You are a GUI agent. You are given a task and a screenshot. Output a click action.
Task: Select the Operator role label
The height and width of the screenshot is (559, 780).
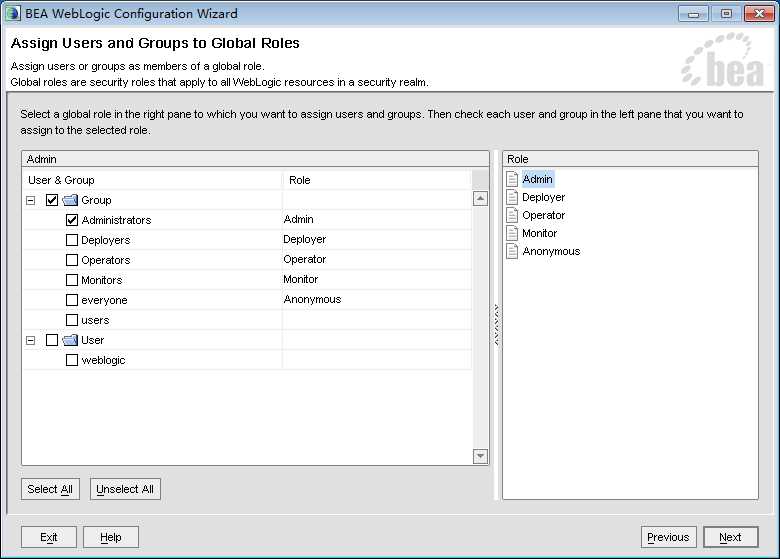[543, 215]
